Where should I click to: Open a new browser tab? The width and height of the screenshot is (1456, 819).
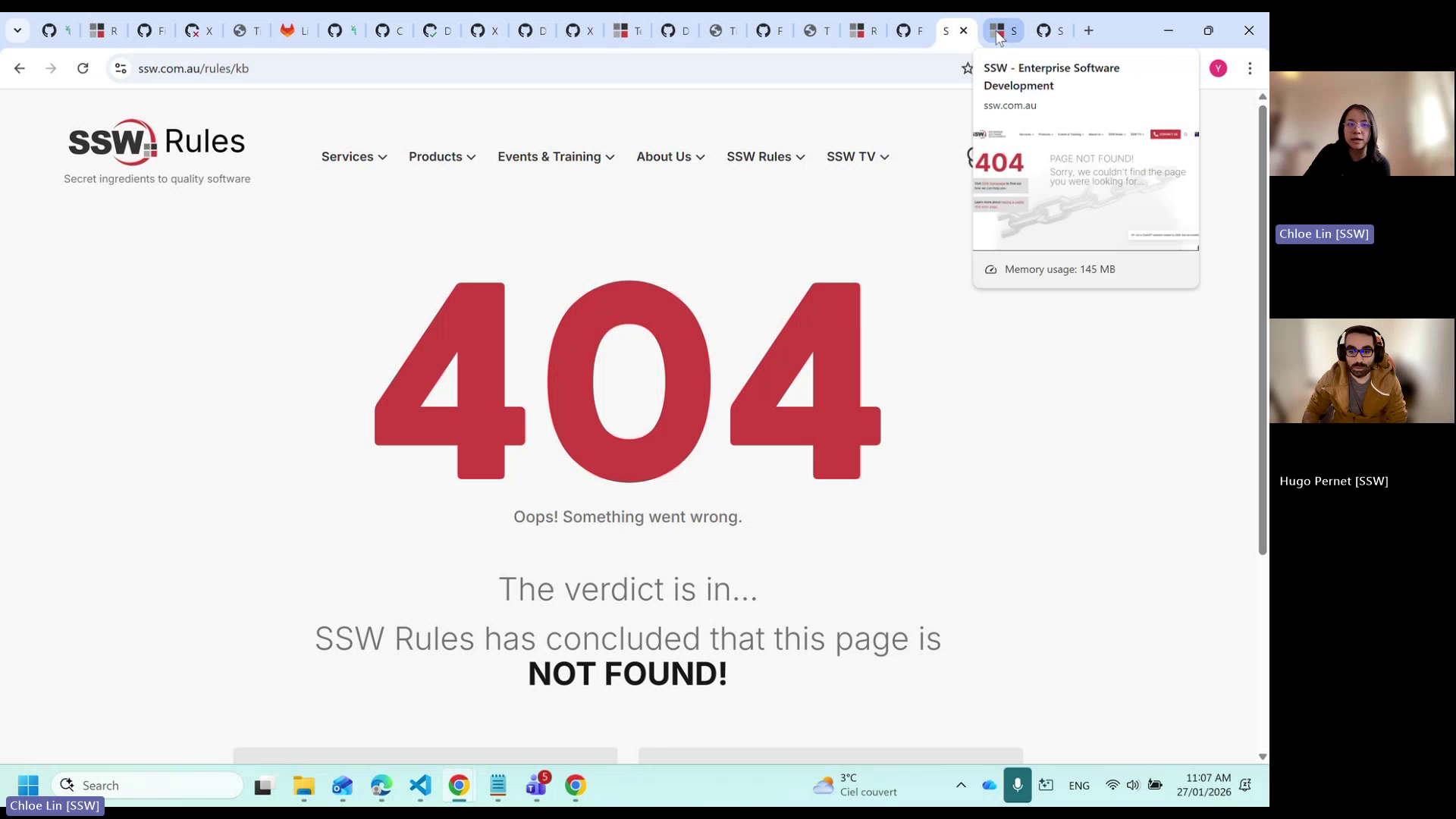tap(1089, 30)
